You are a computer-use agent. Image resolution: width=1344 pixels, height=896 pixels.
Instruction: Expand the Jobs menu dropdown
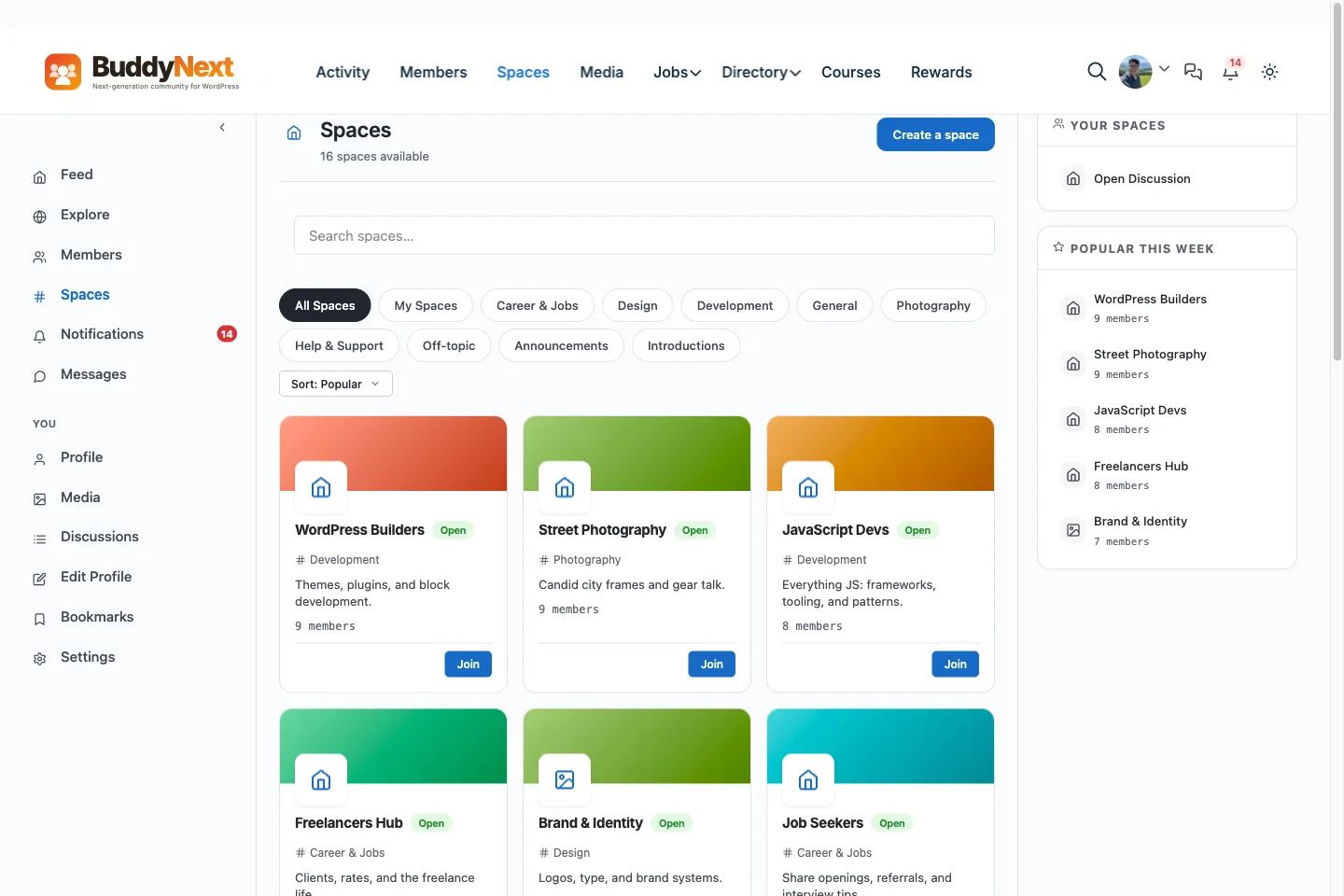click(x=677, y=72)
